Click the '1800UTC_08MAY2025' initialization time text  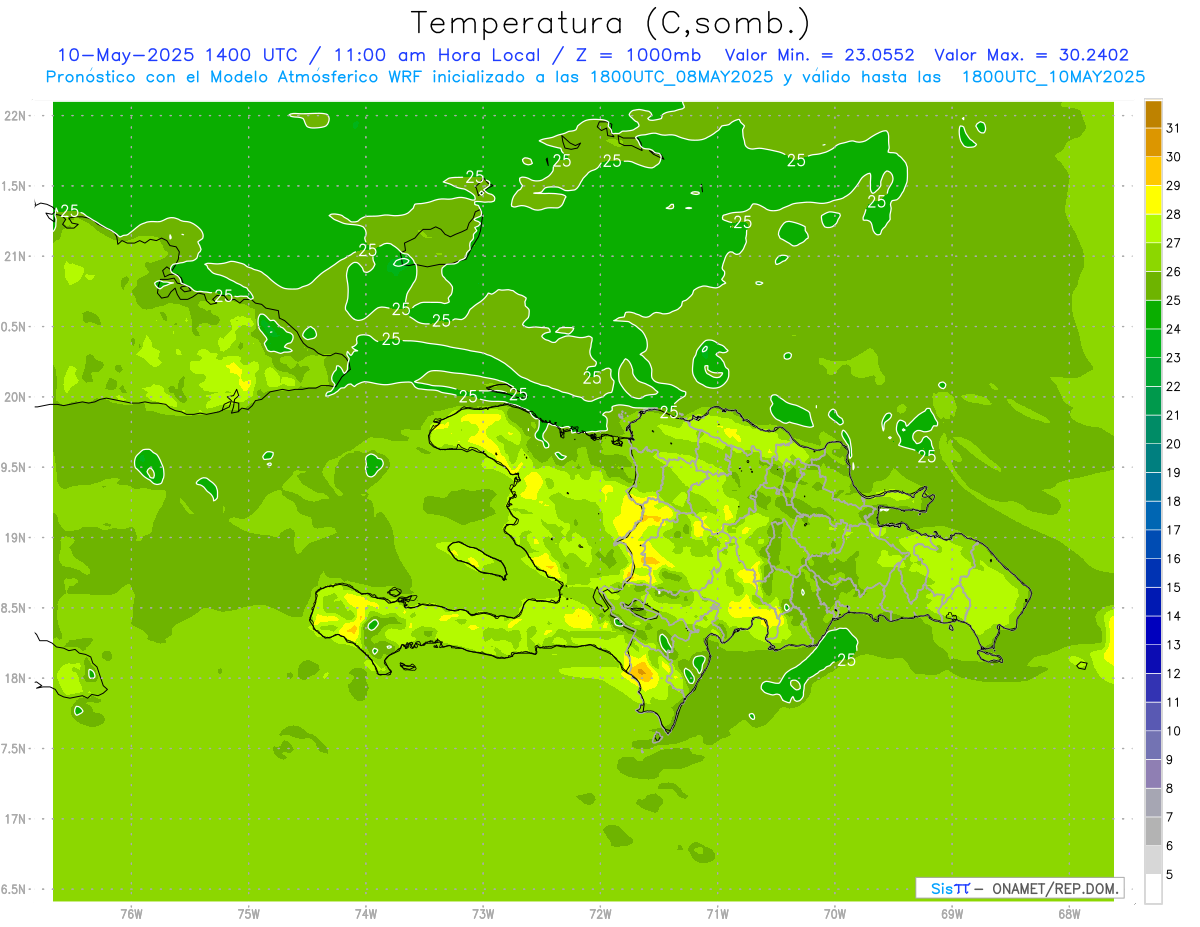click(680, 76)
